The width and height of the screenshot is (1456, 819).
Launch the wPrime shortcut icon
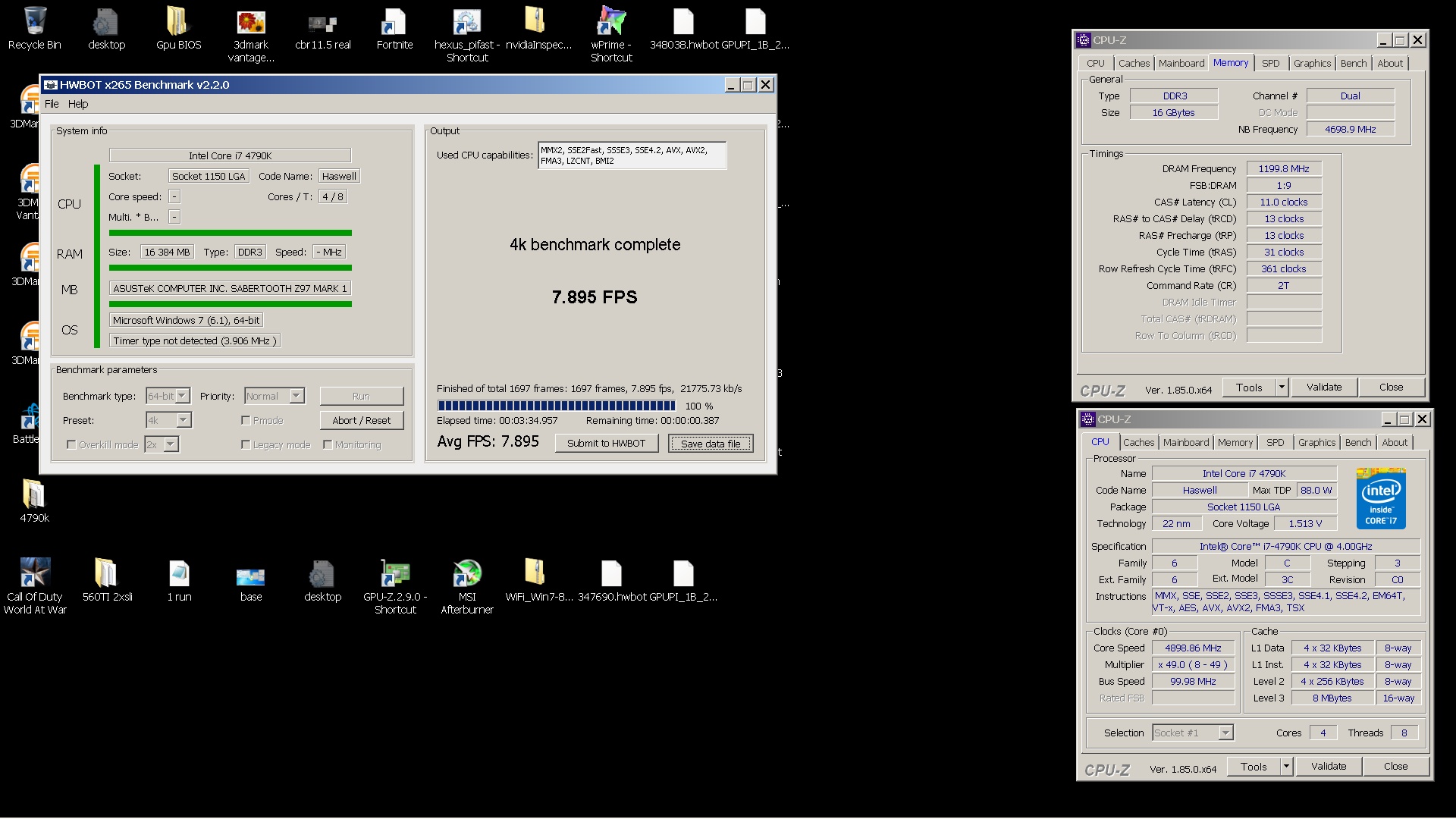pyautogui.click(x=611, y=35)
